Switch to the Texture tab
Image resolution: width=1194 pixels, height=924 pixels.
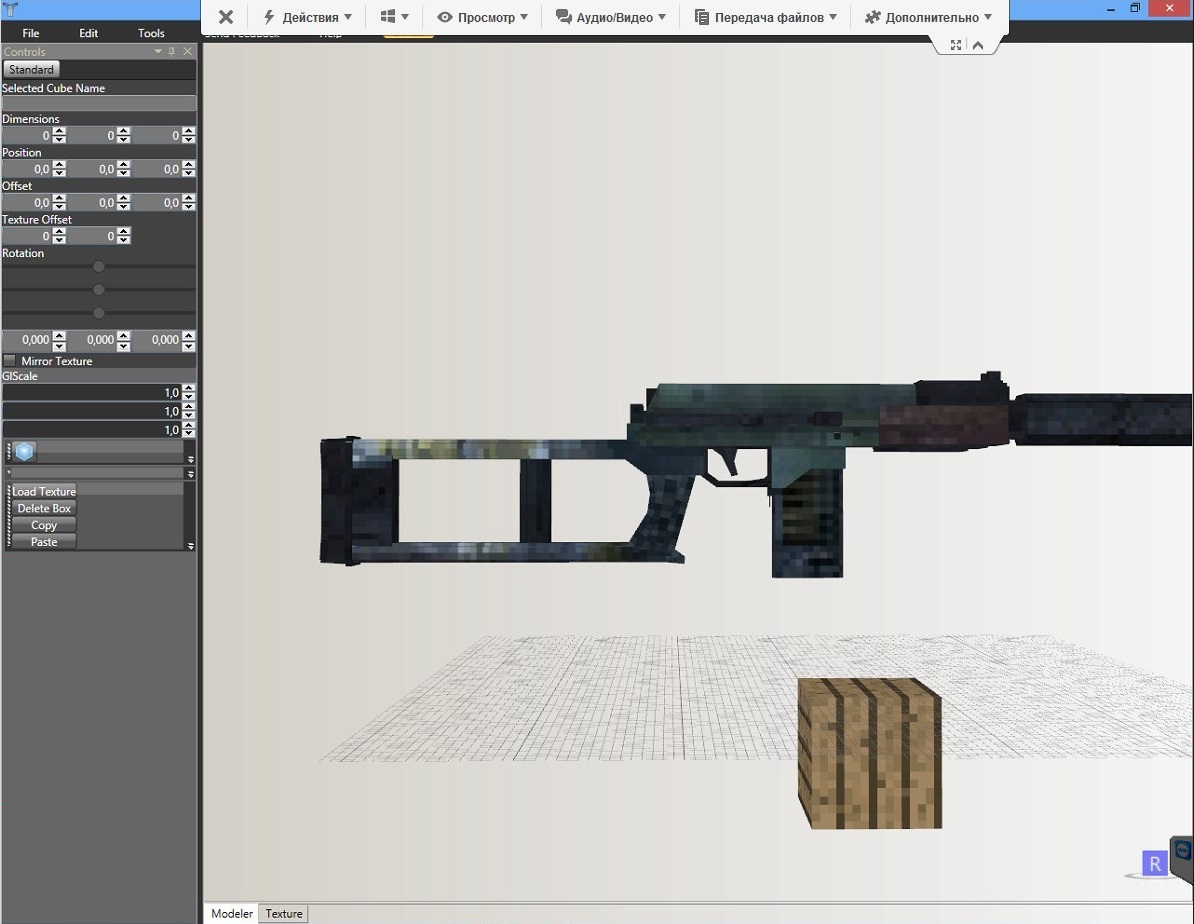coord(283,913)
